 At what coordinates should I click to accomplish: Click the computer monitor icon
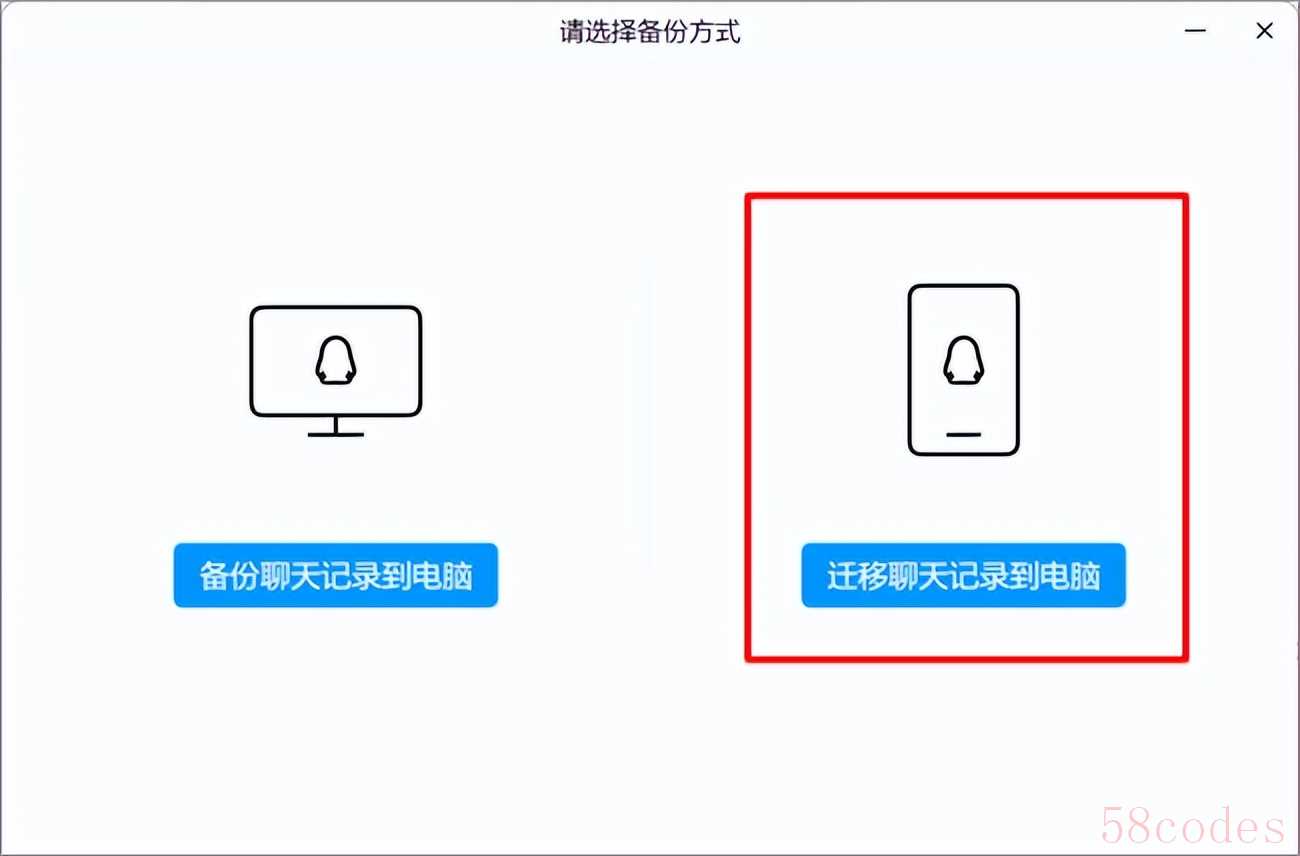(x=335, y=371)
